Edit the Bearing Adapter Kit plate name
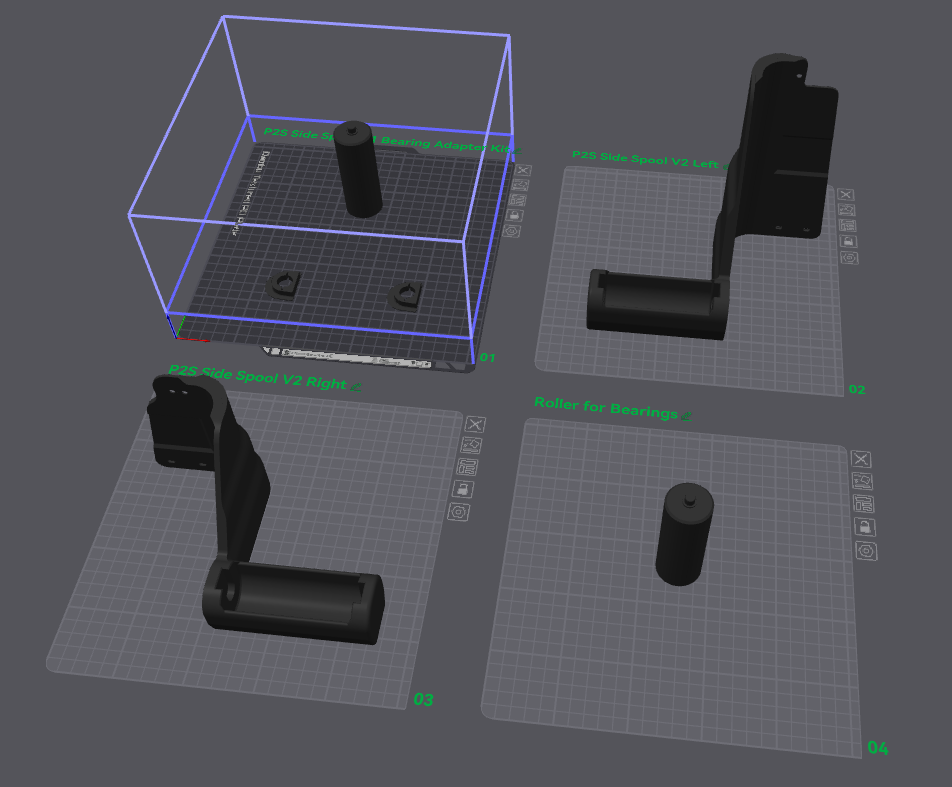The width and height of the screenshot is (952, 787). click(517, 150)
